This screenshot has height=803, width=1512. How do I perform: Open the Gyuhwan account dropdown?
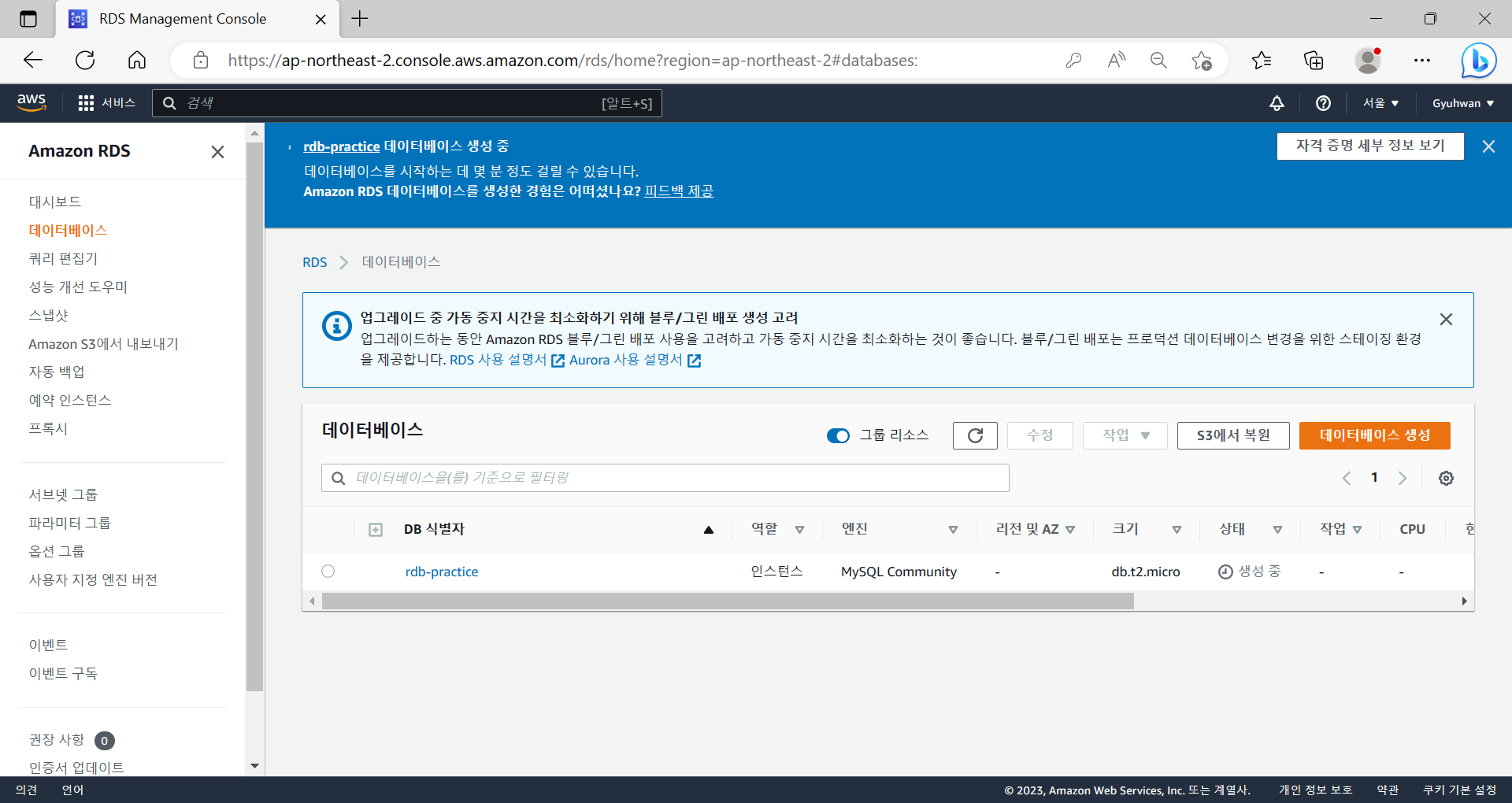[1462, 103]
